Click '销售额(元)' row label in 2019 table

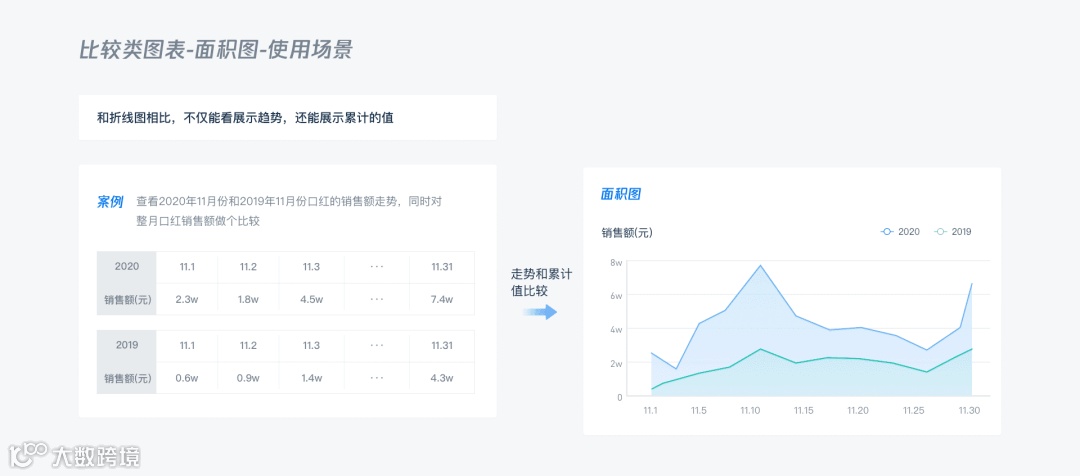pyautogui.click(x=127, y=378)
